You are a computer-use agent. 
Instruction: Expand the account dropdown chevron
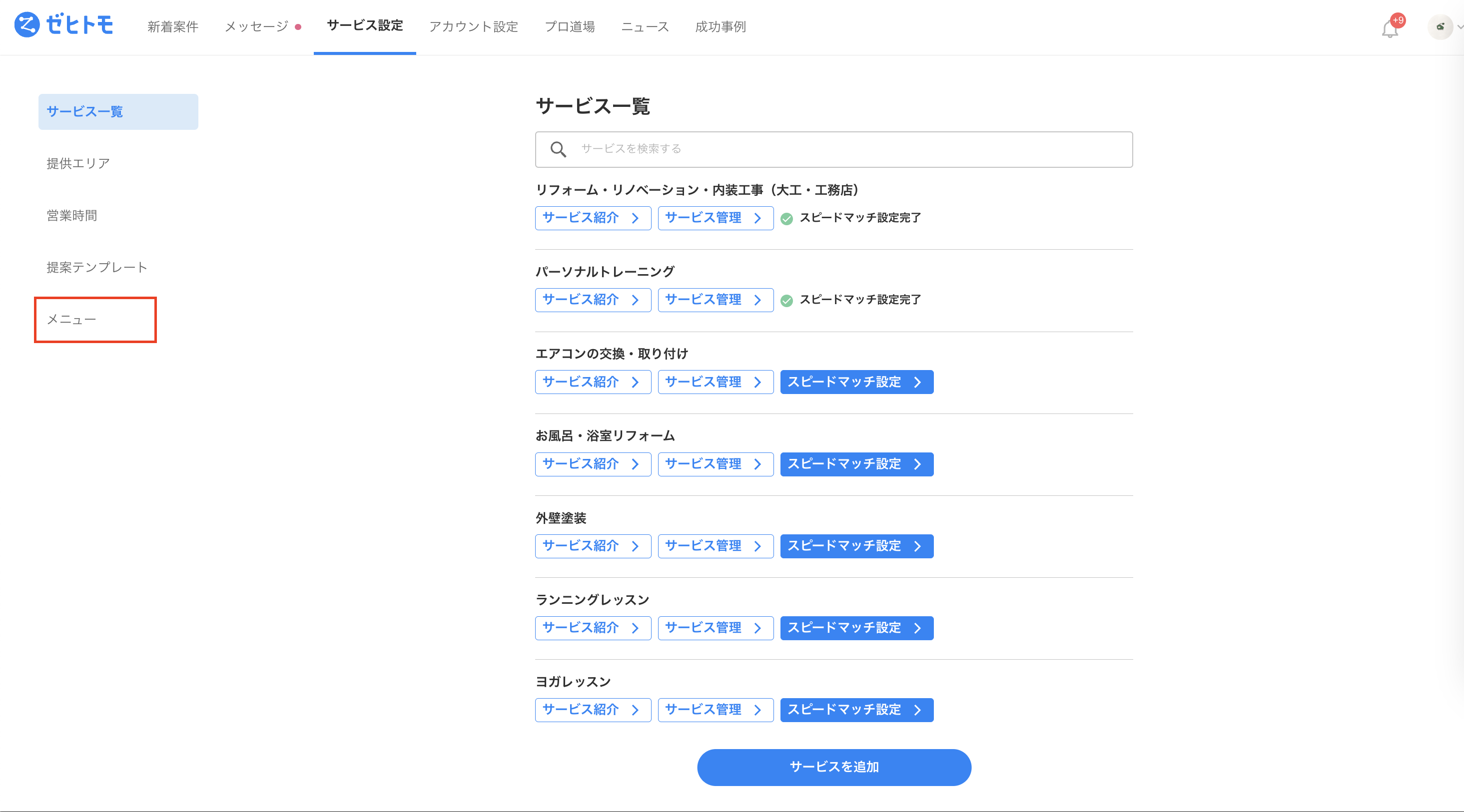(1460, 26)
